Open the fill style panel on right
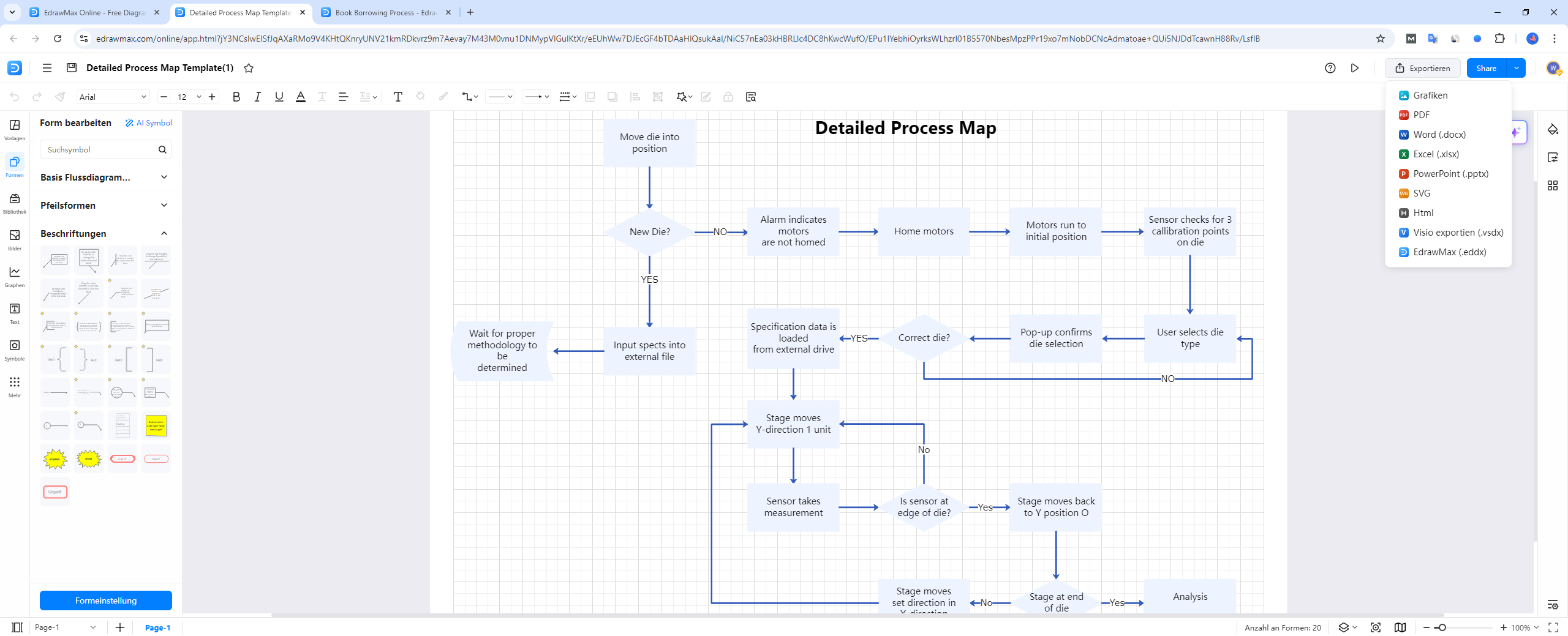 (1552, 129)
